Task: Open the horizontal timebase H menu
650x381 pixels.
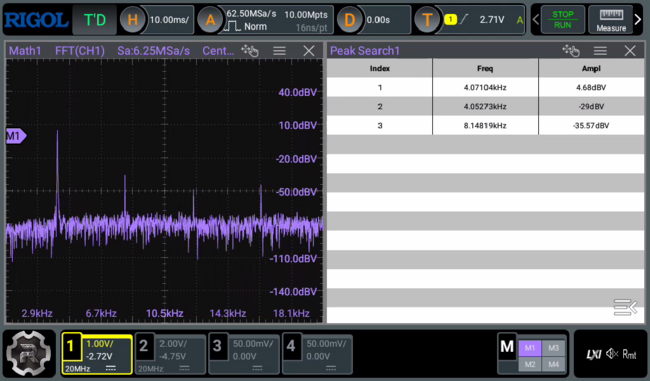Action: (132, 19)
